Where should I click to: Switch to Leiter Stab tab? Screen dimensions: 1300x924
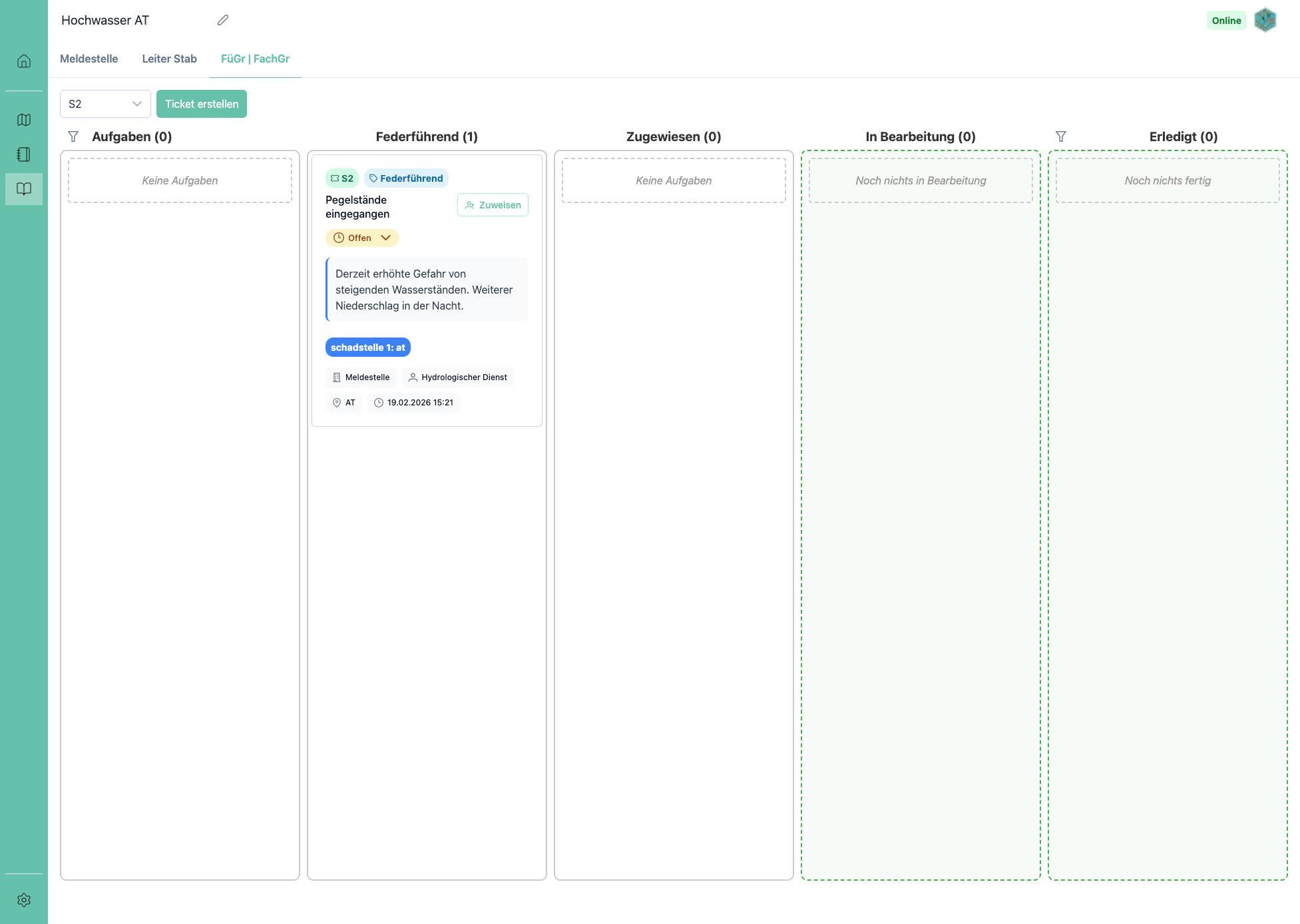pos(169,59)
